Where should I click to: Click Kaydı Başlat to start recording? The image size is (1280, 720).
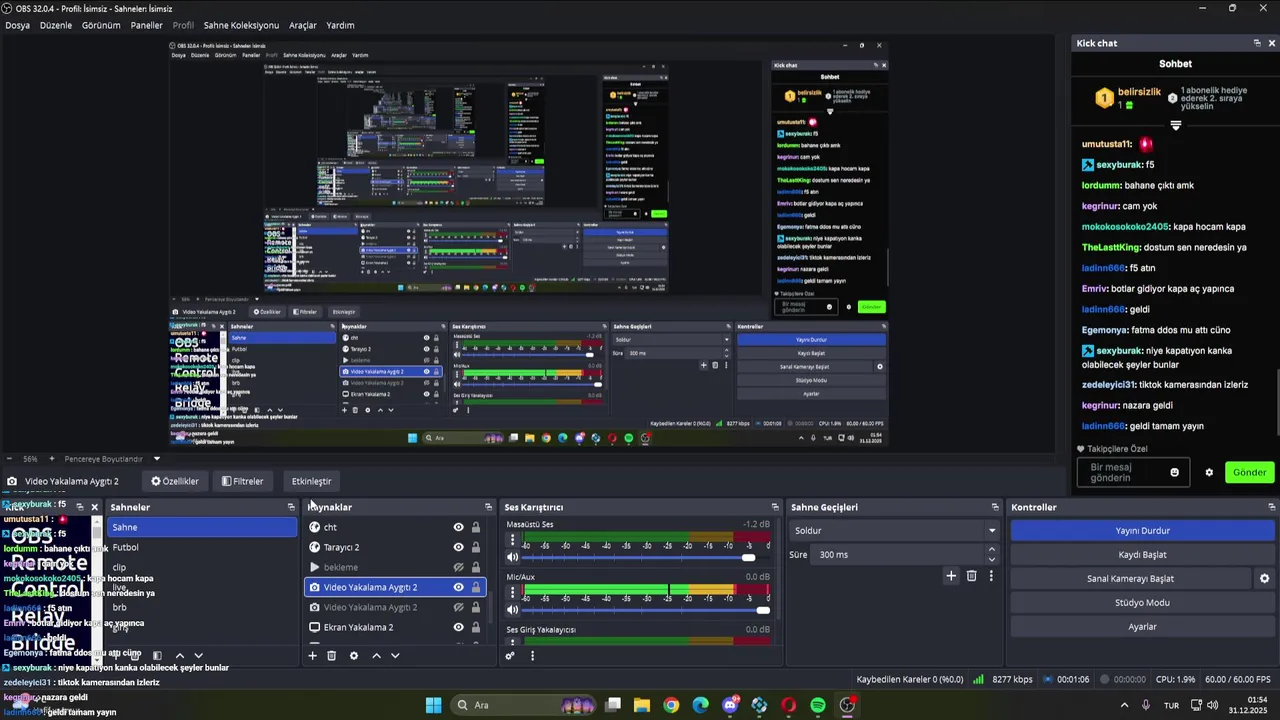click(1142, 555)
